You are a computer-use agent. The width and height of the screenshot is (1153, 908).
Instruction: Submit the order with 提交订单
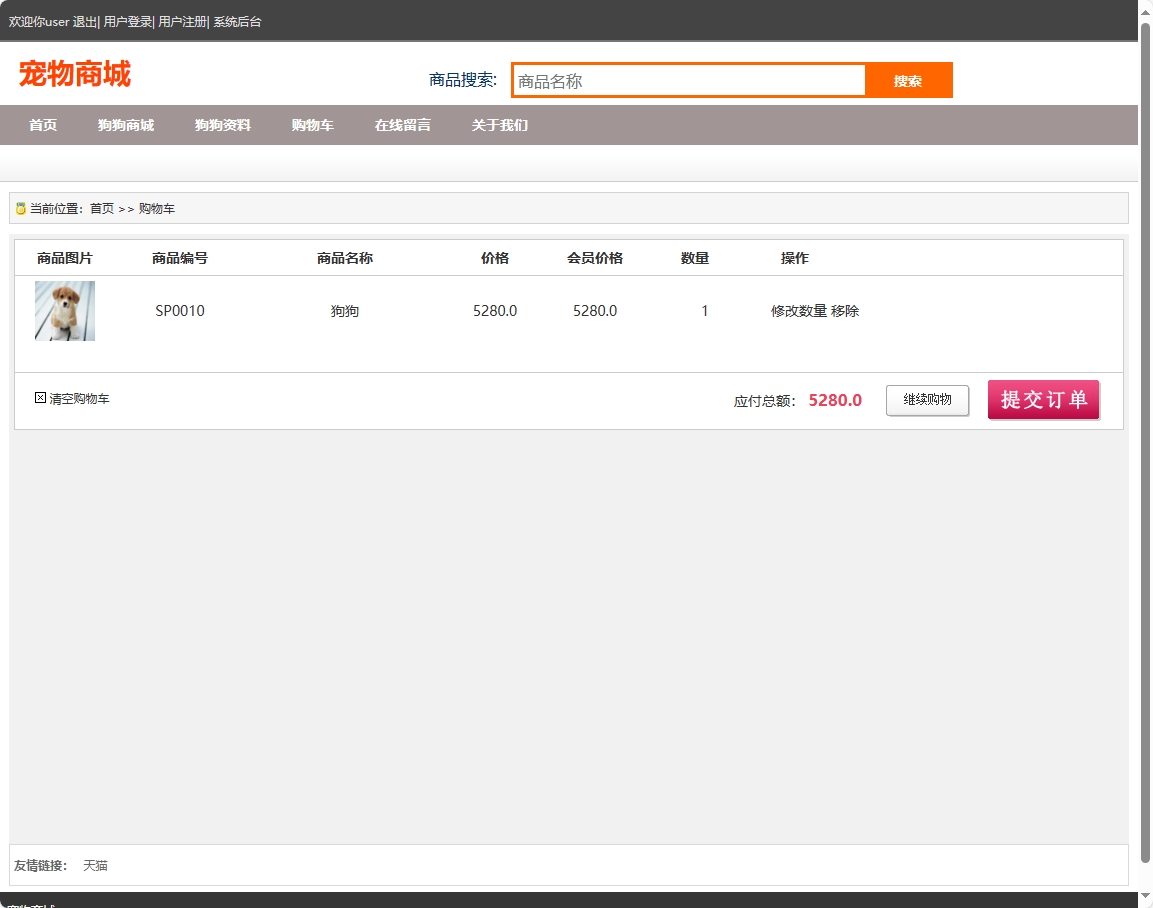point(1043,400)
